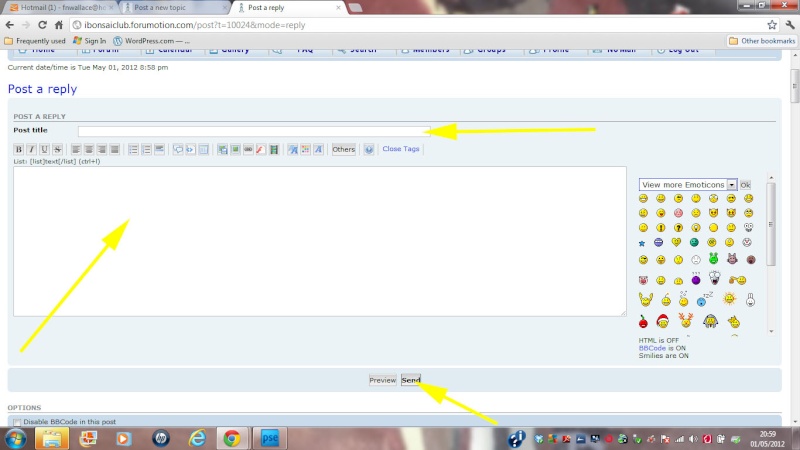Open the WordPress.com bookmark

(152, 41)
